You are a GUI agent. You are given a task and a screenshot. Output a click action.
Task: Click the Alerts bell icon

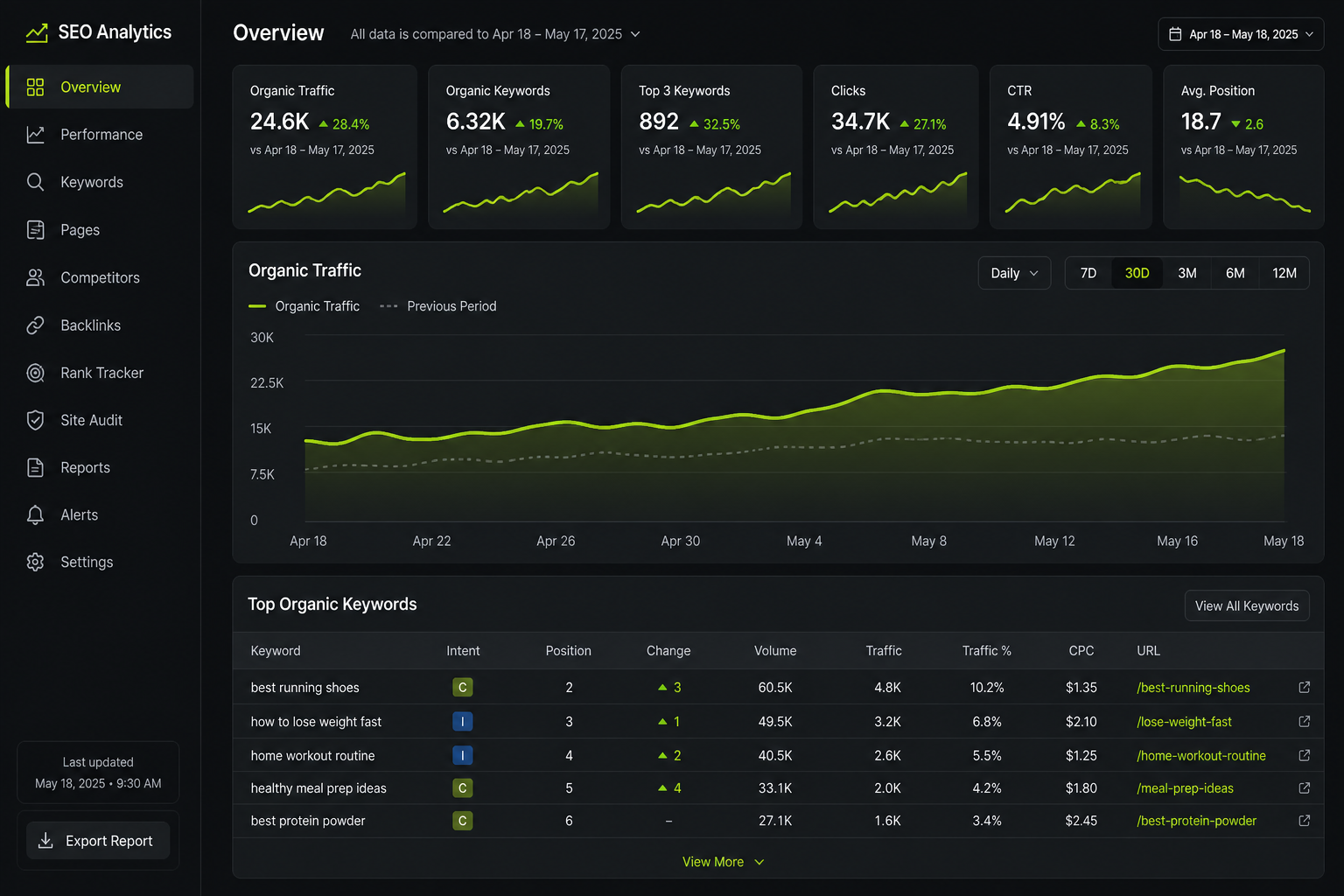pyautogui.click(x=35, y=514)
